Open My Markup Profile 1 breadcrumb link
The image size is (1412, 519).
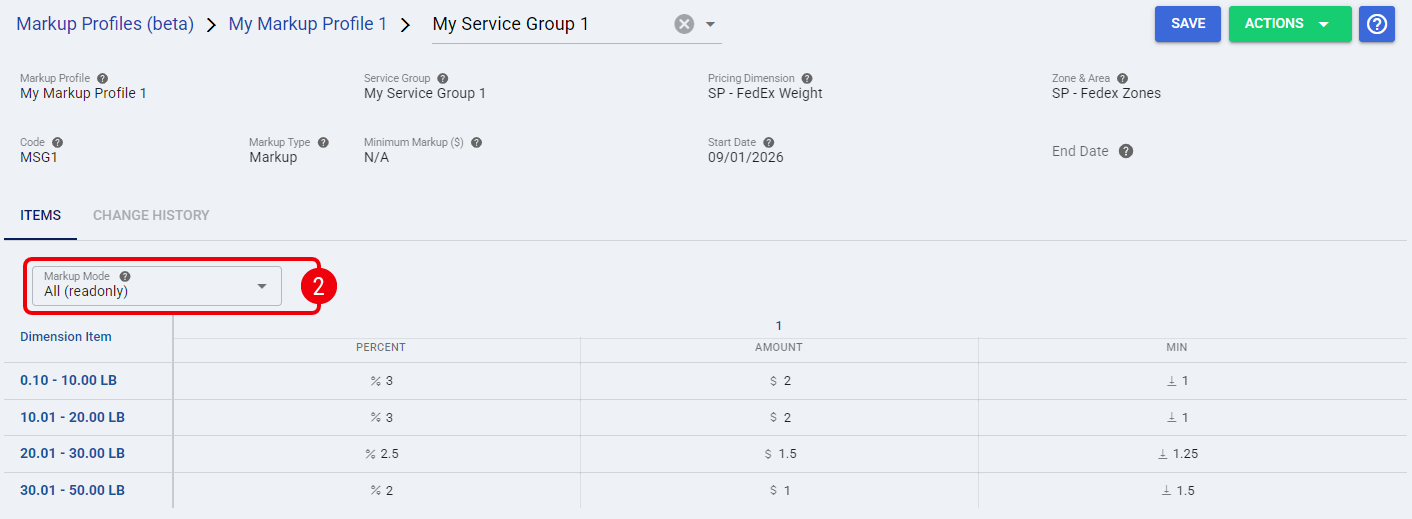tap(308, 24)
